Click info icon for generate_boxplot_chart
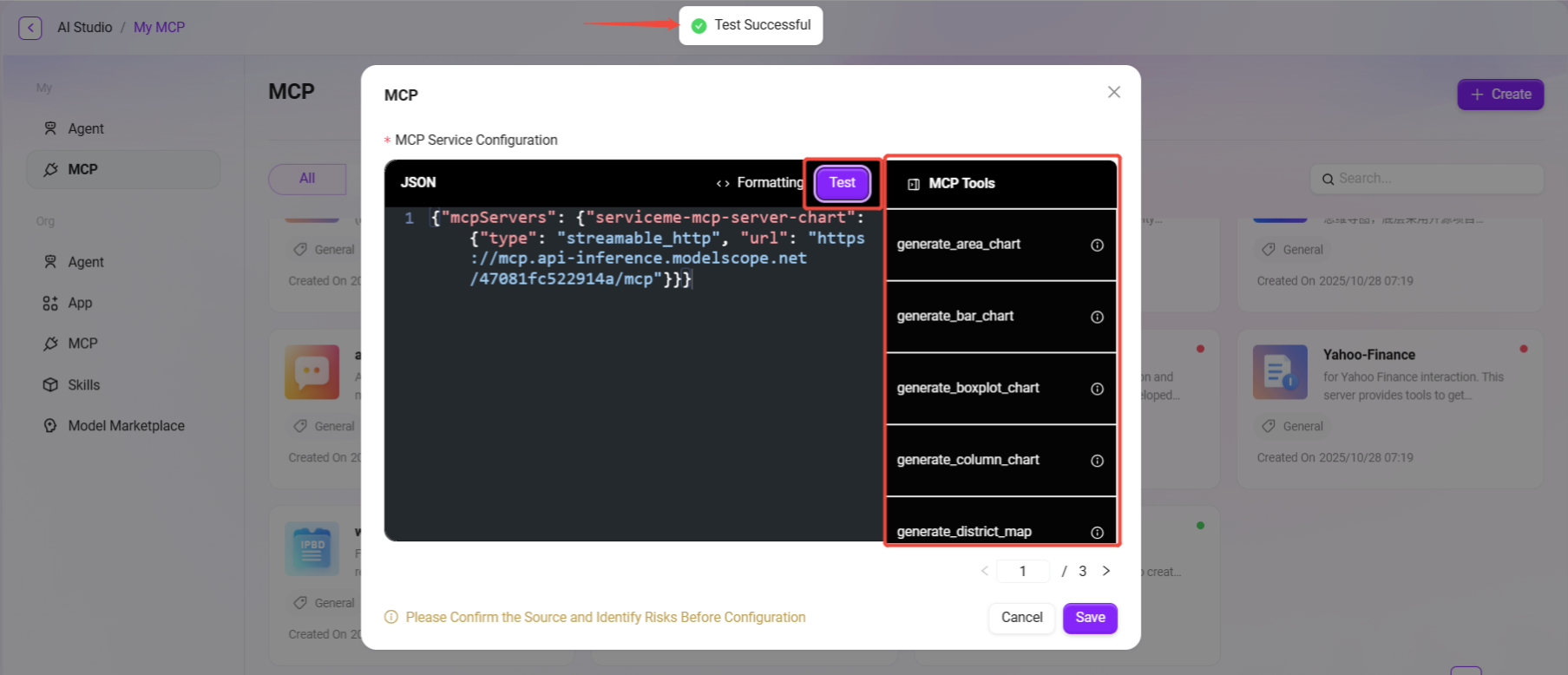Viewport: 1568px width, 675px height. pyautogui.click(x=1097, y=389)
